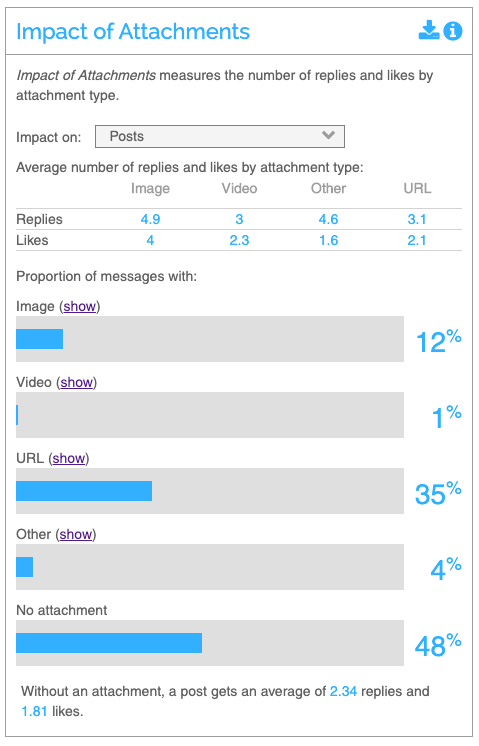The width and height of the screenshot is (479, 746).
Task: Click the dropdown chevron arrow
Action: tap(328, 135)
